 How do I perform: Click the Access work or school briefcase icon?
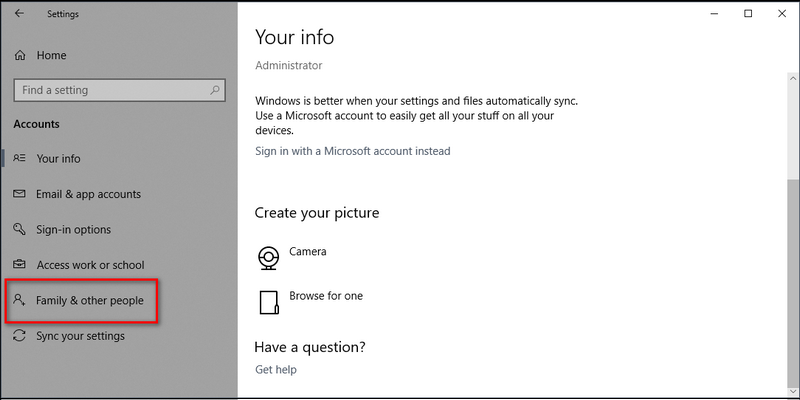[19, 265]
